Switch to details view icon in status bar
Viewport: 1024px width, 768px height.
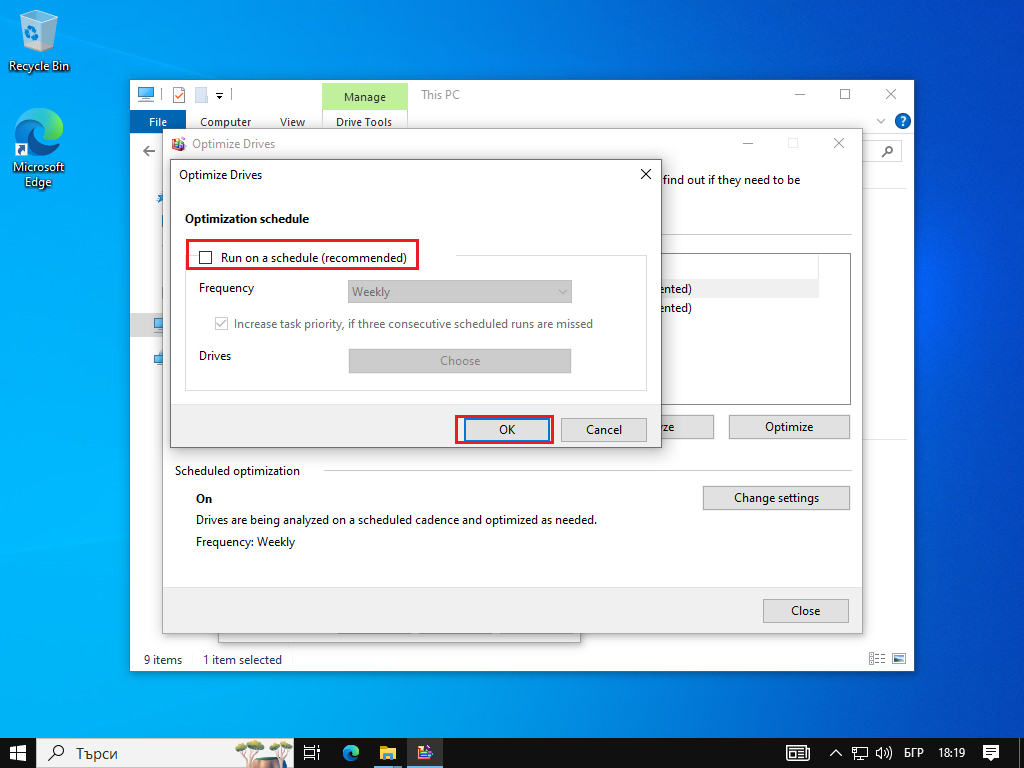[877, 659]
